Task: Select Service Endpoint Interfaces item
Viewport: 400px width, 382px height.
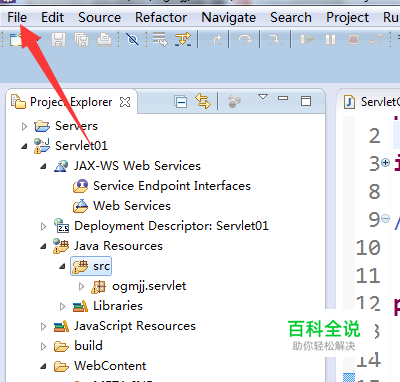Action: point(172,186)
